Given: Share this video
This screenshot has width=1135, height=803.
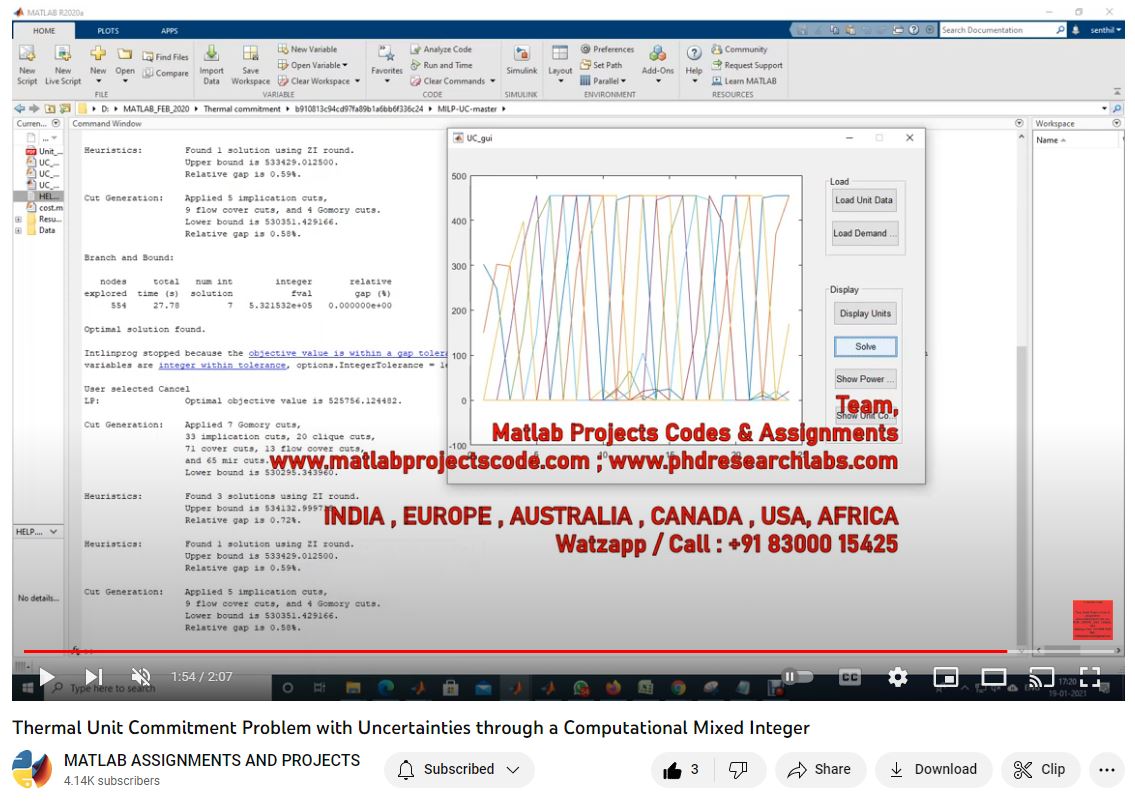Looking at the screenshot, I should [x=819, y=769].
